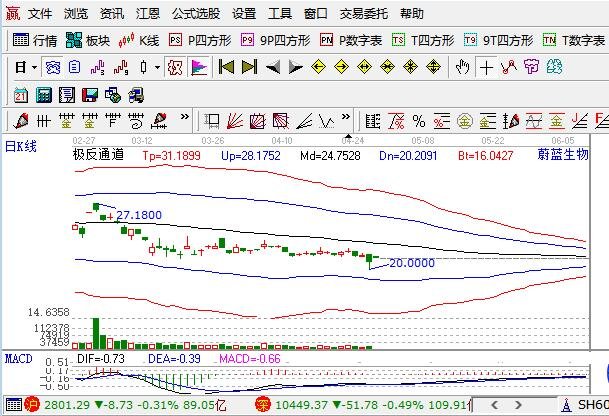Expand the candlestick style dropdown arrow
The image size is (609, 416).
(x=157, y=68)
